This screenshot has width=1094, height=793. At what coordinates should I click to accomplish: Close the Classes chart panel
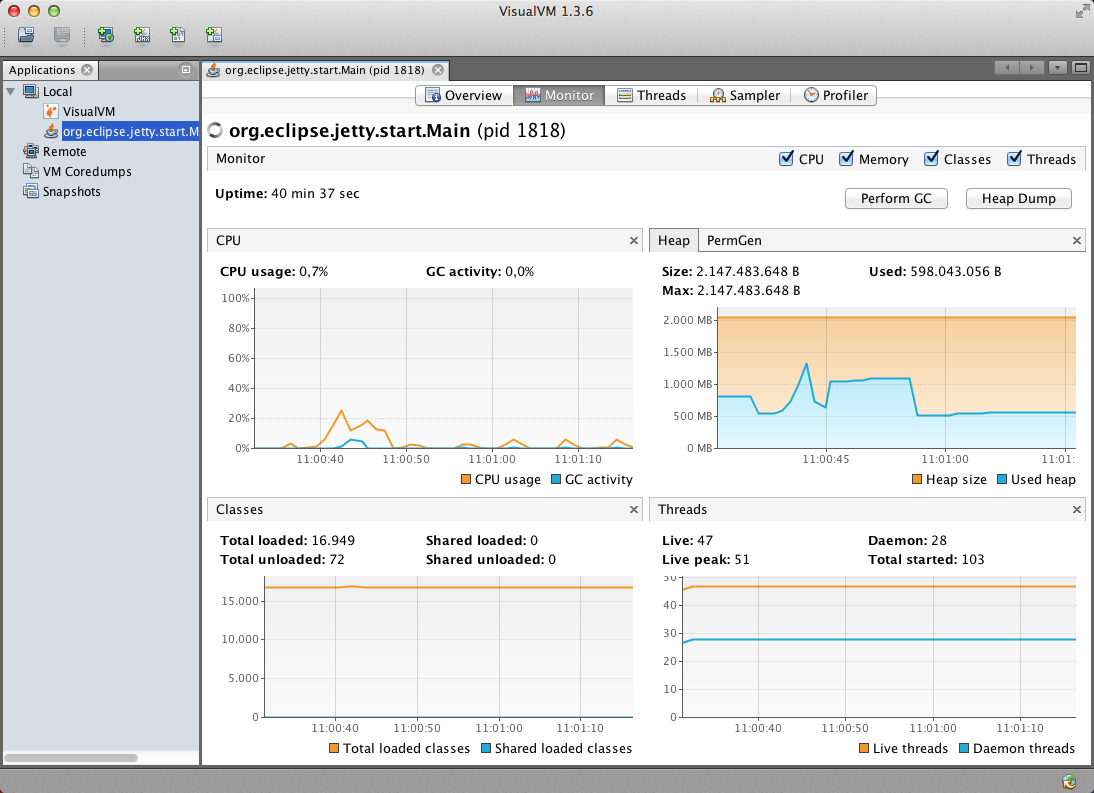click(x=634, y=510)
